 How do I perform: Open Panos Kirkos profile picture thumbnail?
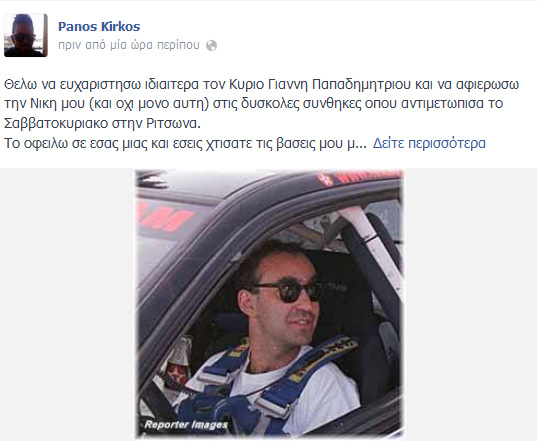point(26,35)
